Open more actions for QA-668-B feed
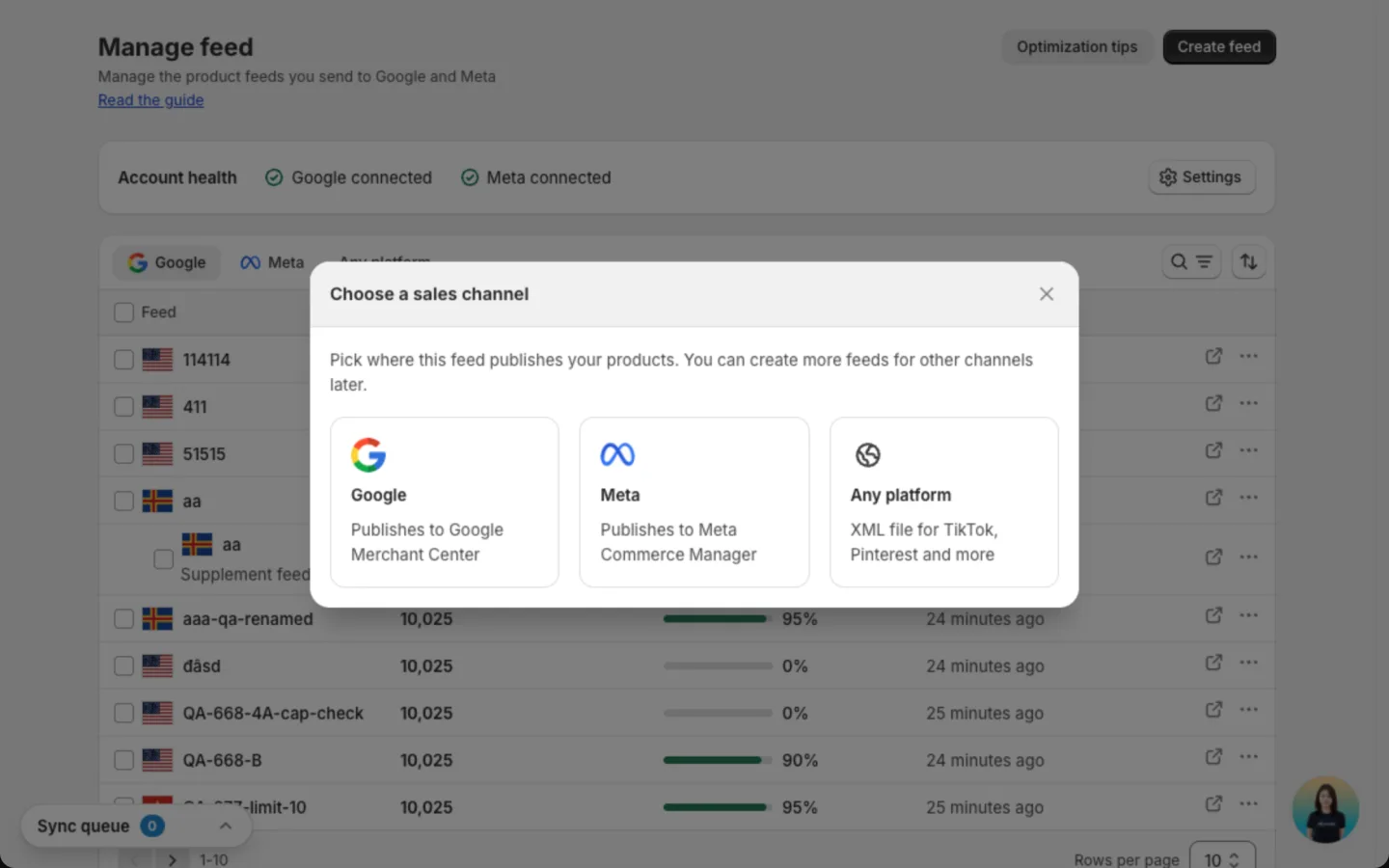1389x868 pixels. [x=1248, y=757]
